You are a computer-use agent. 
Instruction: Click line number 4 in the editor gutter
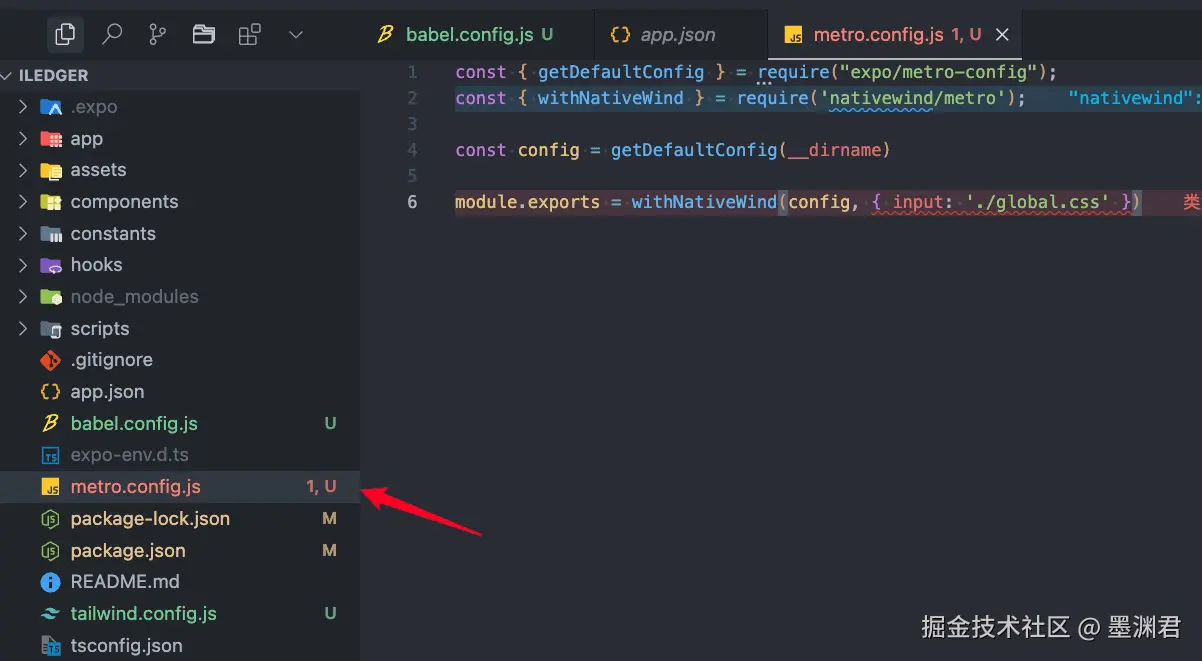[413, 150]
